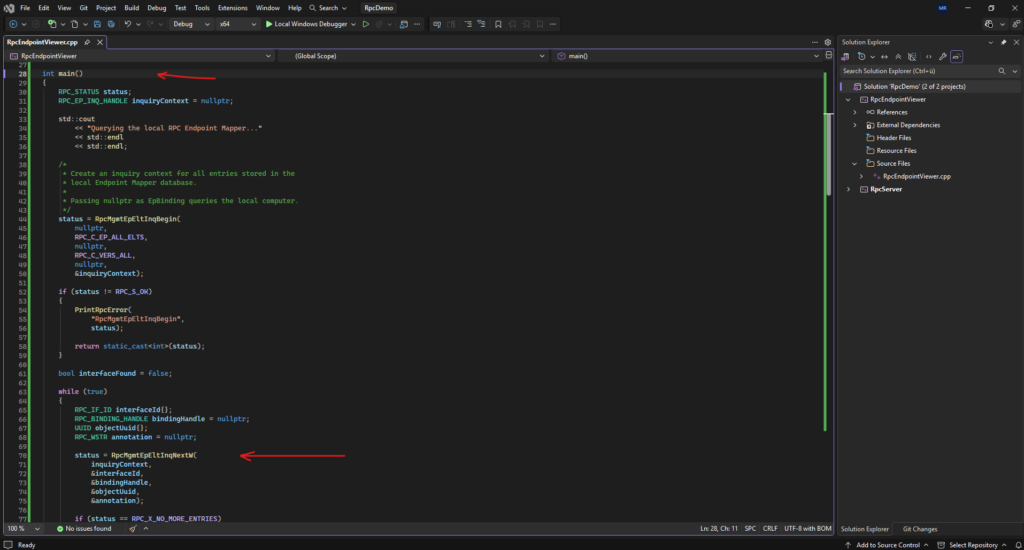Open Properties wrench icon in Solution Explorer

pos(942,57)
